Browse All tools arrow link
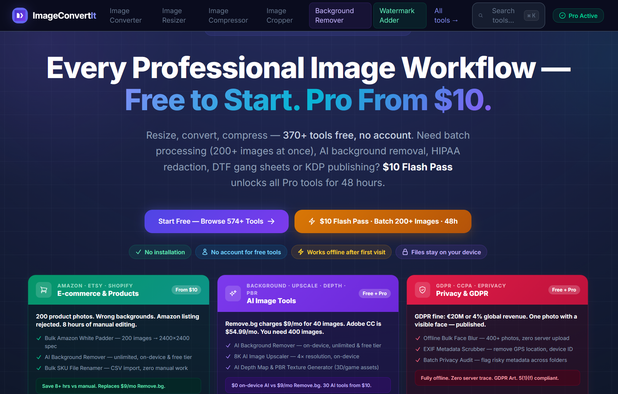Image resolution: width=618 pixels, height=394 pixels. [x=446, y=16]
